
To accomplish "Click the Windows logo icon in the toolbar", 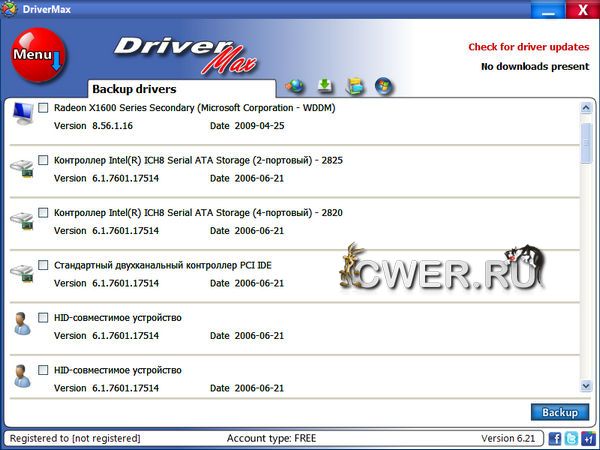I will tap(382, 86).
